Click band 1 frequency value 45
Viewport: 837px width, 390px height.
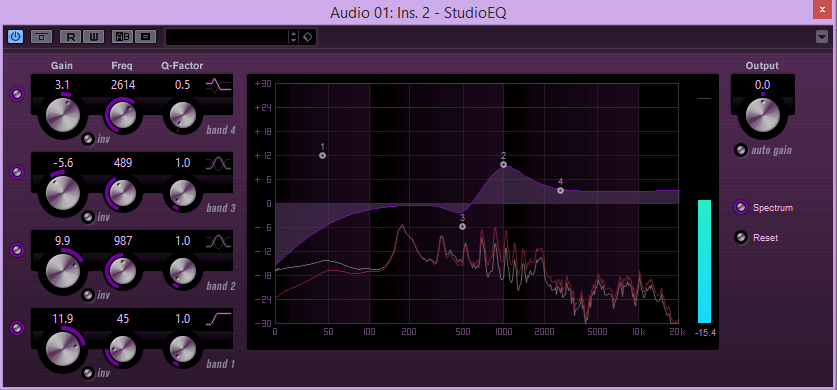point(123,319)
